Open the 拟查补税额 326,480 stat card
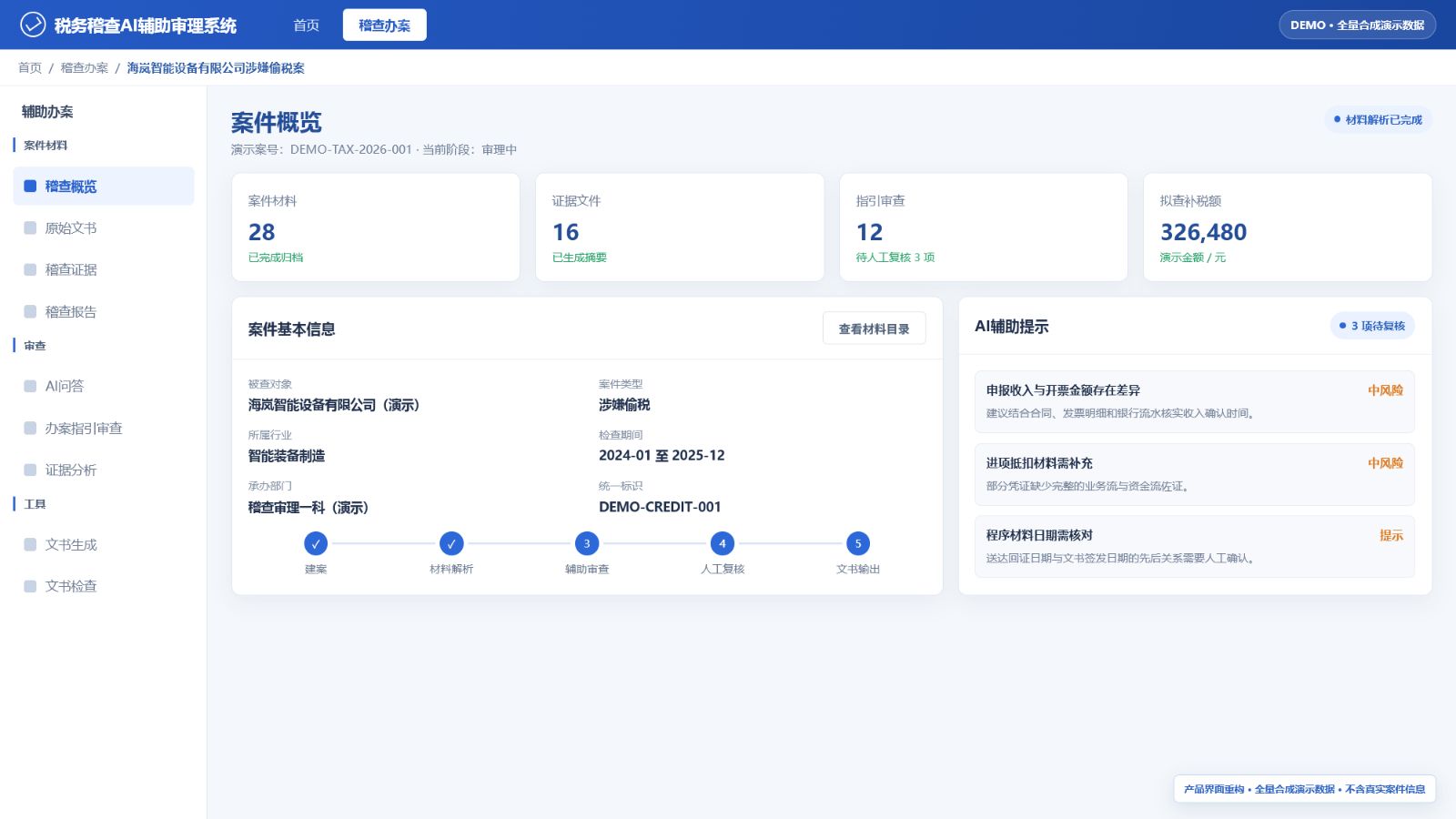Screen dimensions: 1456x819 [x=1288, y=227]
